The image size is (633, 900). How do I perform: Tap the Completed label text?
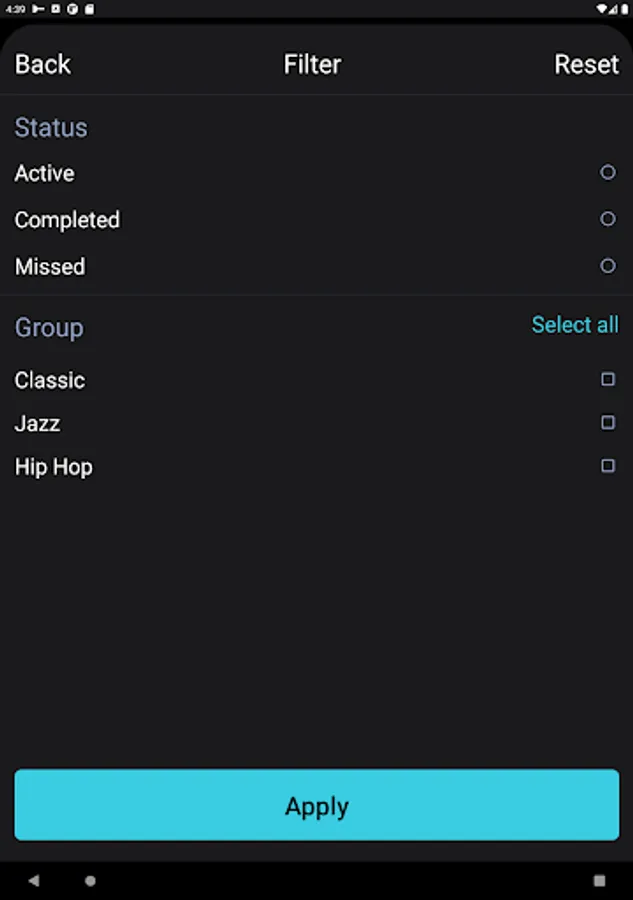coord(67,220)
